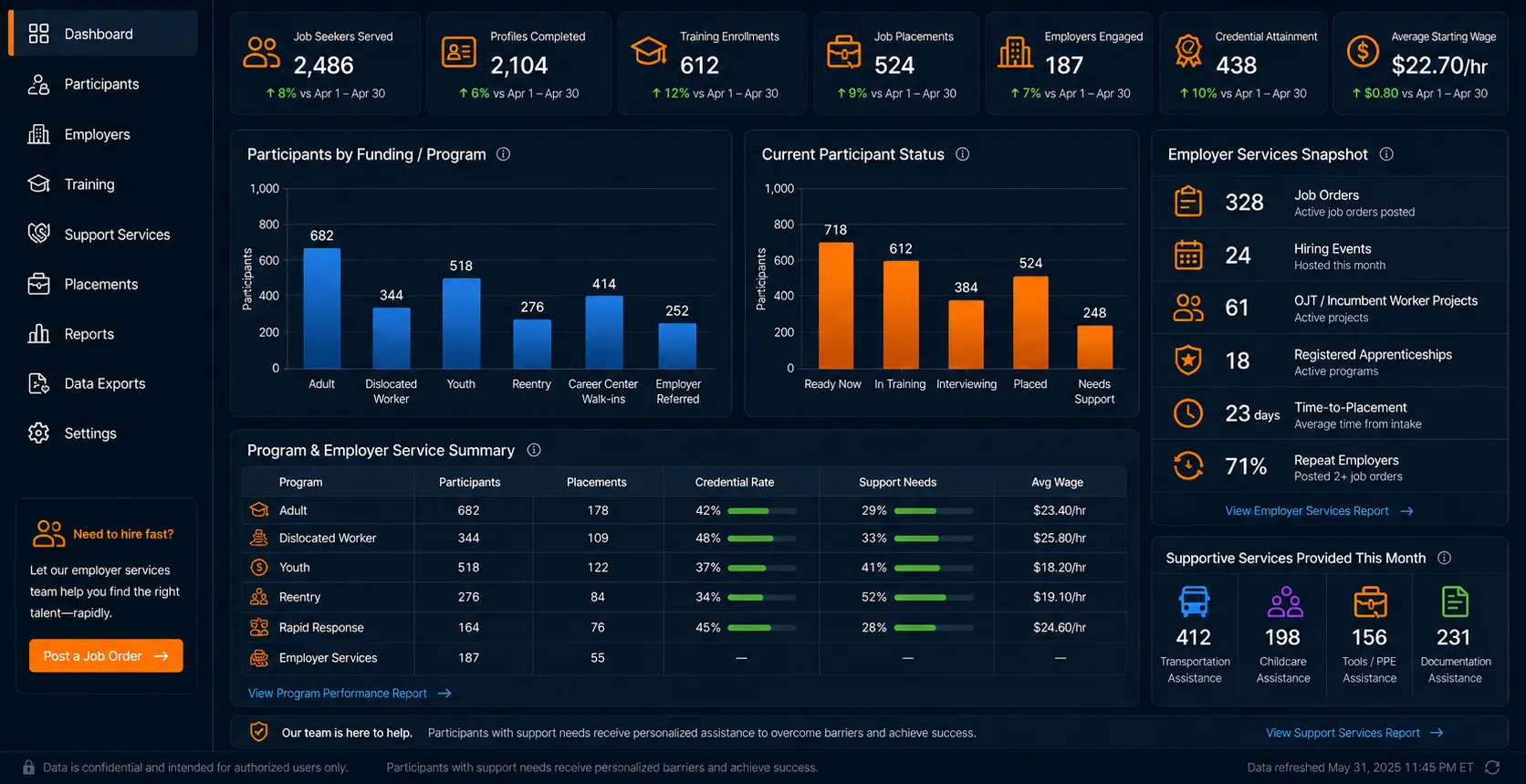Click the Credential Attainment ribbon icon
Image resolution: width=1526 pixels, height=784 pixels.
tap(1187, 51)
